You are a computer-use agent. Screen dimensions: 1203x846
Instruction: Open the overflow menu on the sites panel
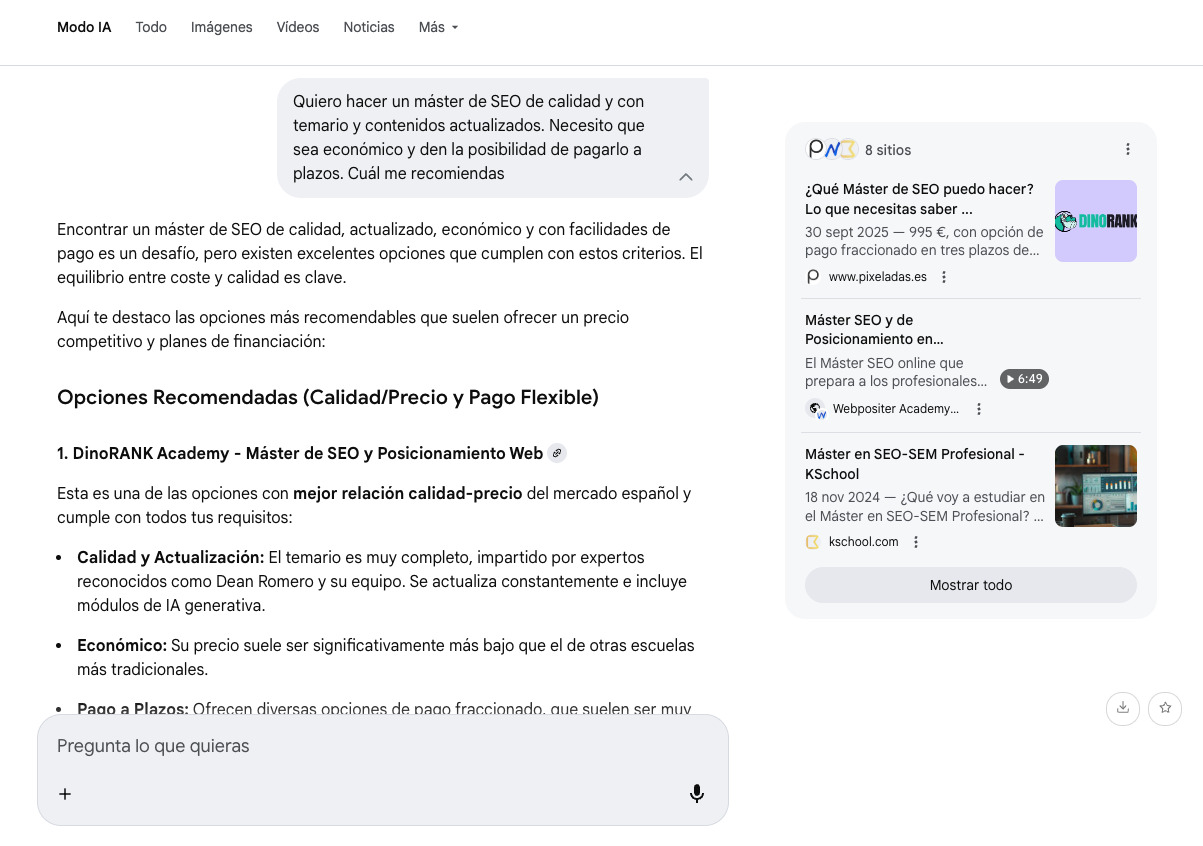(x=1128, y=148)
